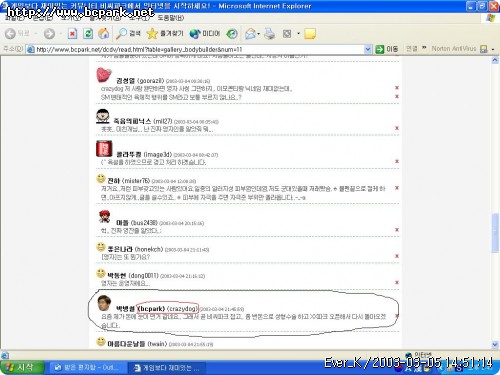Image resolution: width=500 pixels, height=375 pixels.
Task: Expand the Mail button dropdown arrow
Action: (259, 33)
